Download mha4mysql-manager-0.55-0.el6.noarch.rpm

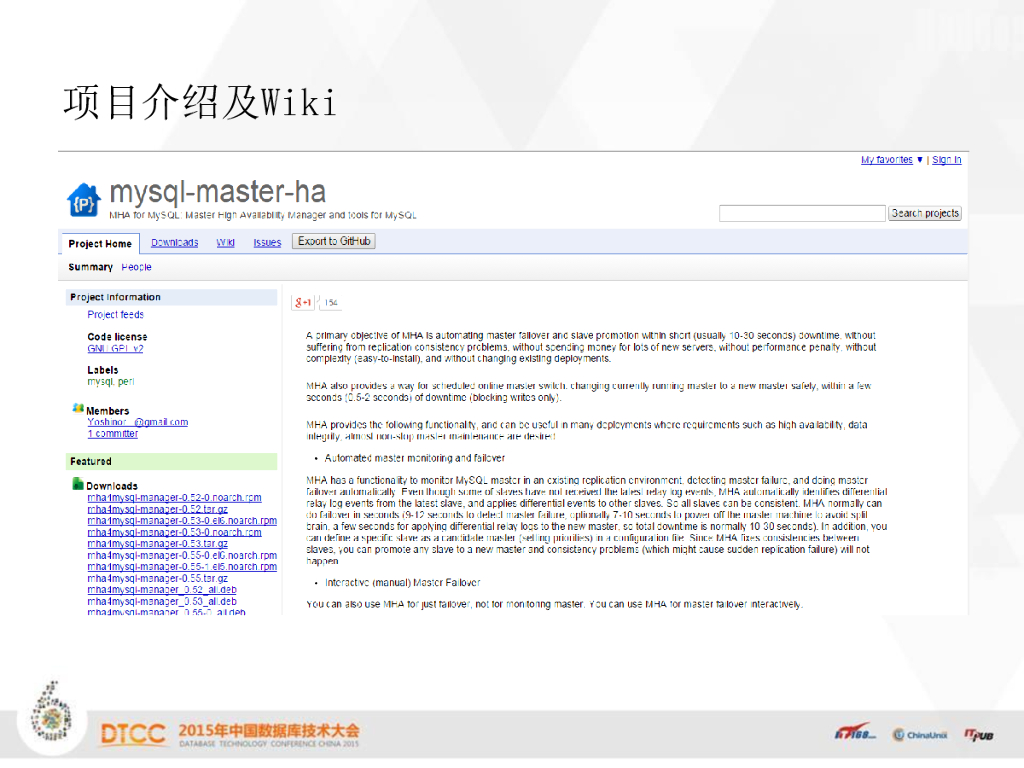click(x=182, y=556)
